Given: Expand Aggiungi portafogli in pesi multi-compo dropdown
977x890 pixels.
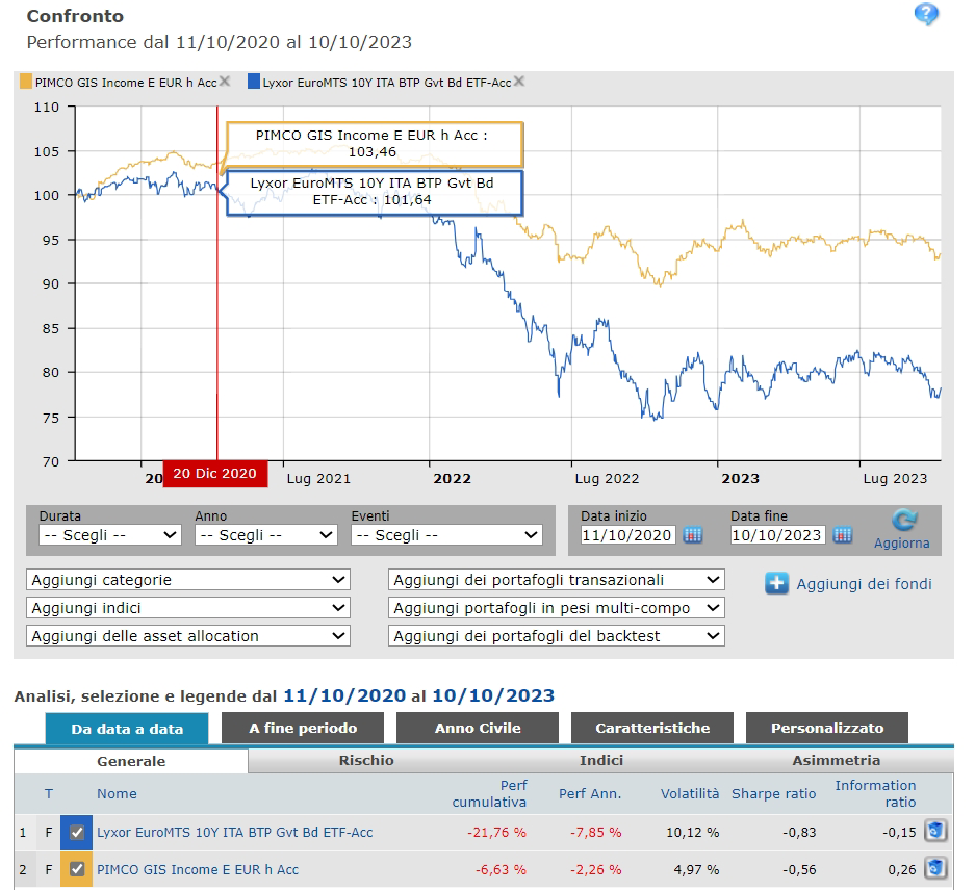Looking at the screenshot, I should (556, 608).
